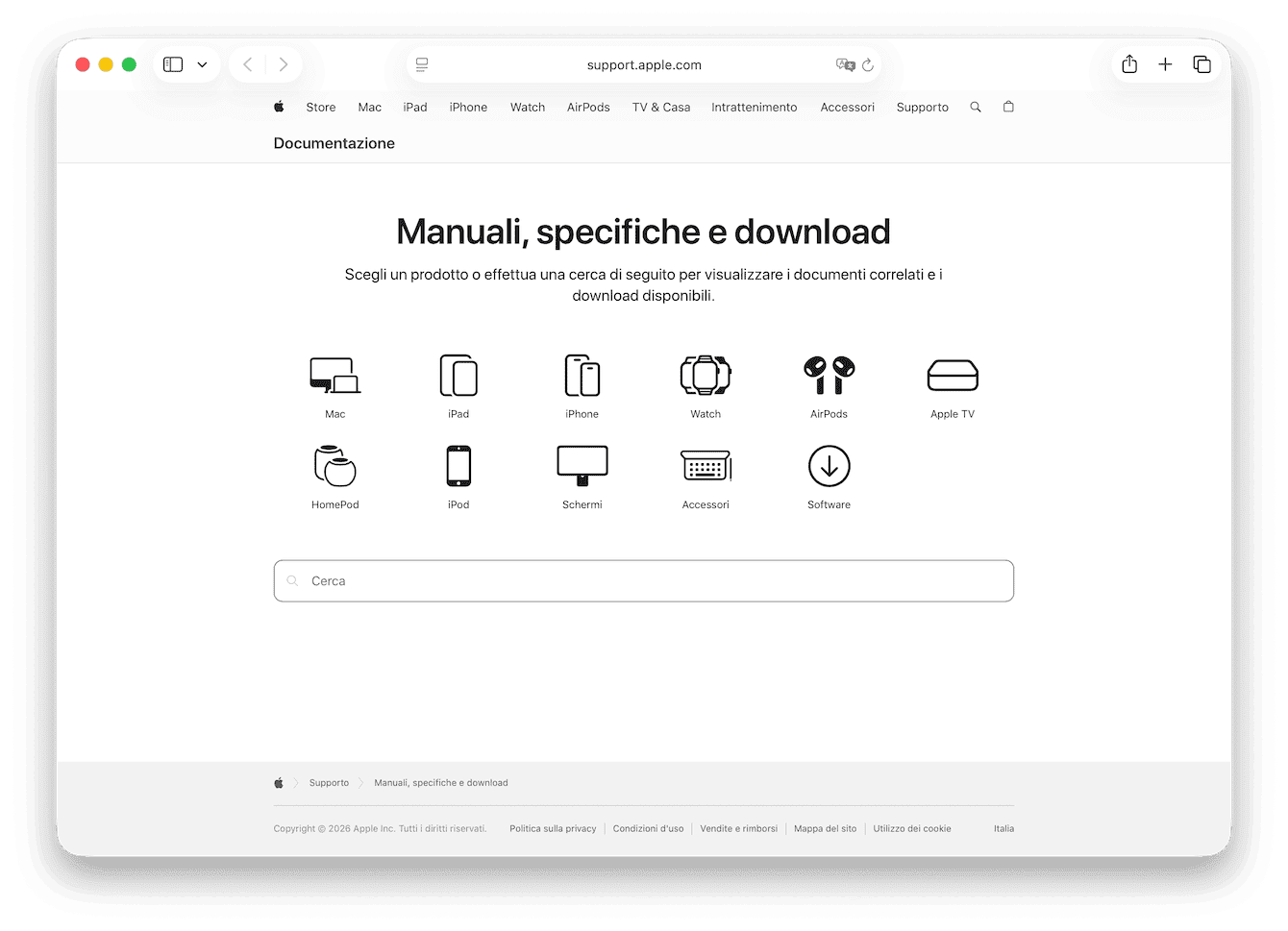This screenshot has width=1288, height=931.
Task: Open the Watch navigation menu item
Action: click(528, 108)
